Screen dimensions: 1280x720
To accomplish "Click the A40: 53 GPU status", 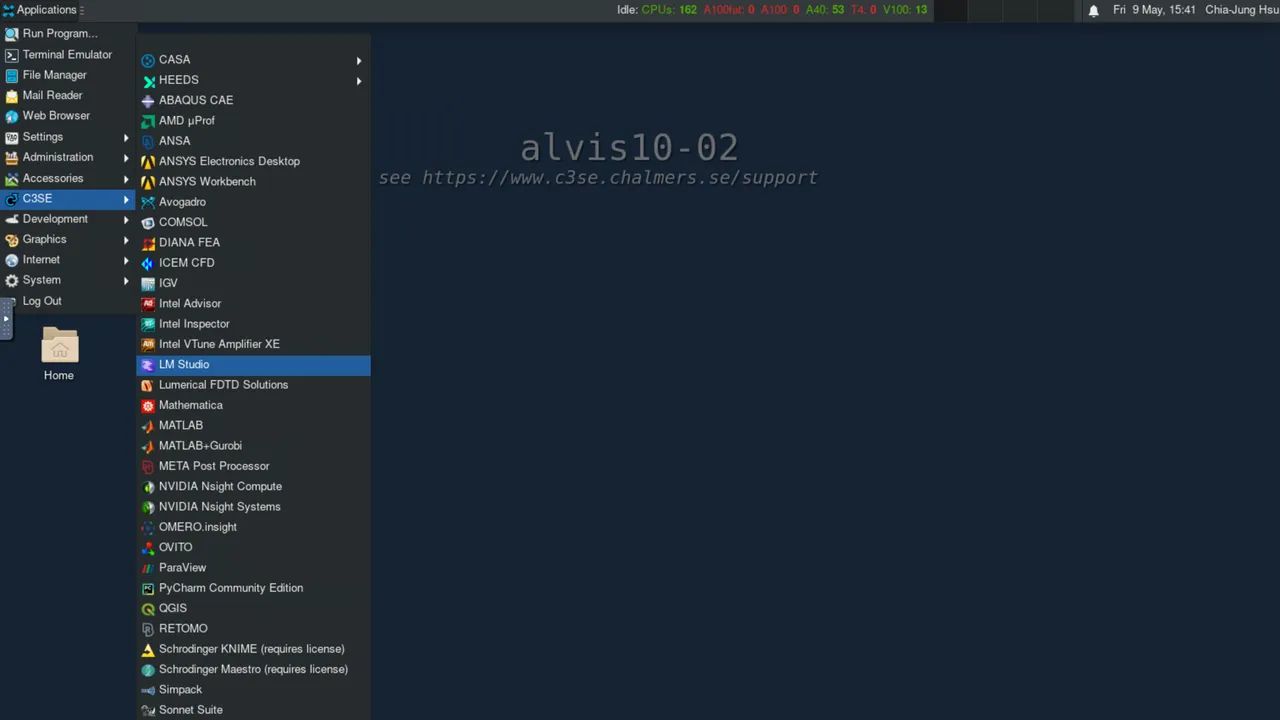I will click(825, 10).
